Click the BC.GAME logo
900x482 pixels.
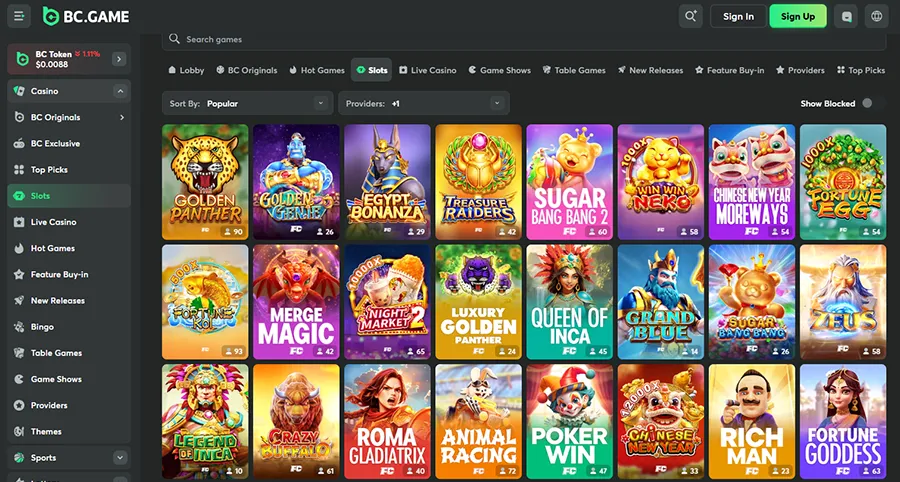86,16
